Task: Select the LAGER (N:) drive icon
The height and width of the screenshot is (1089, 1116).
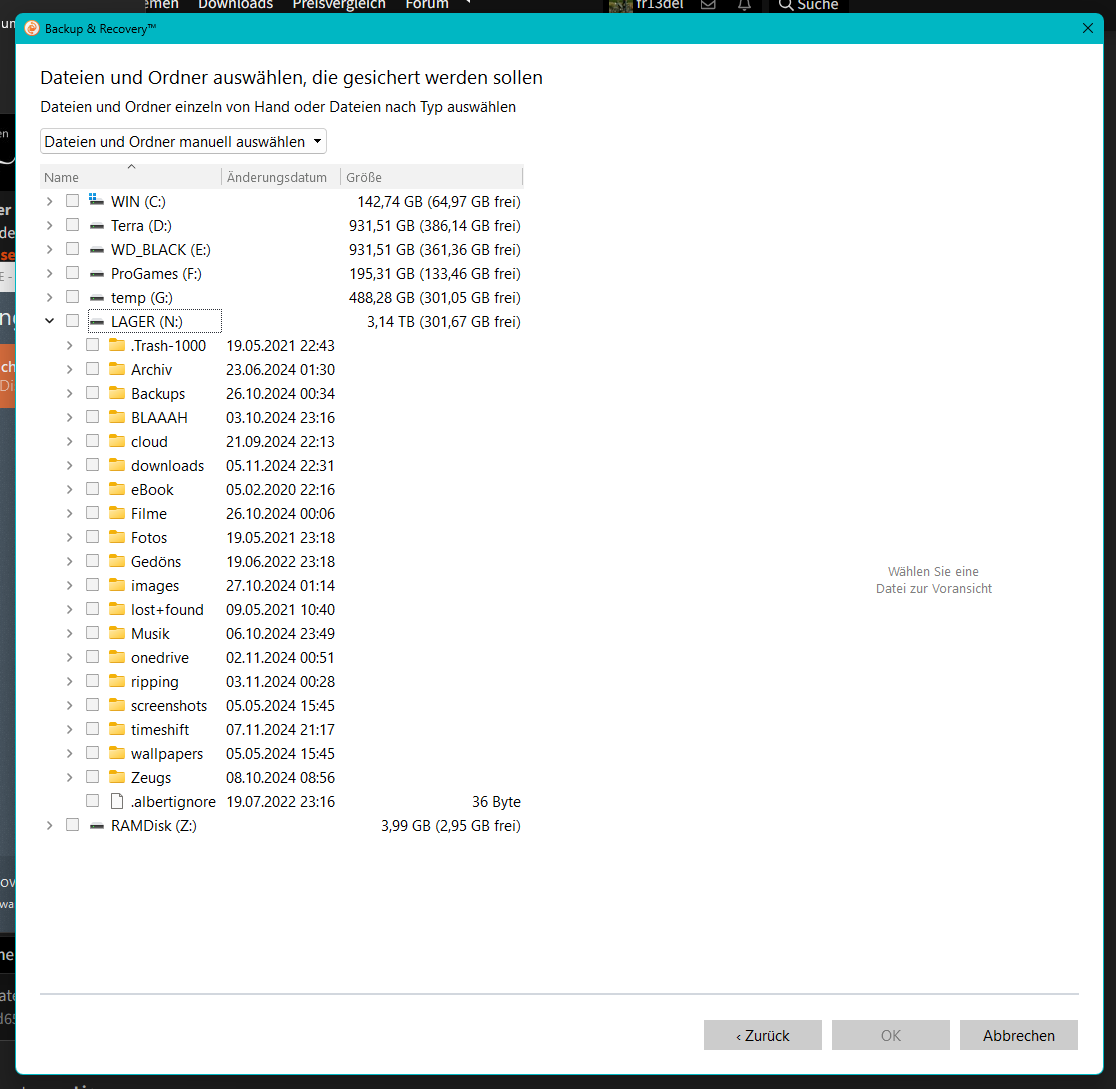Action: [x=95, y=321]
